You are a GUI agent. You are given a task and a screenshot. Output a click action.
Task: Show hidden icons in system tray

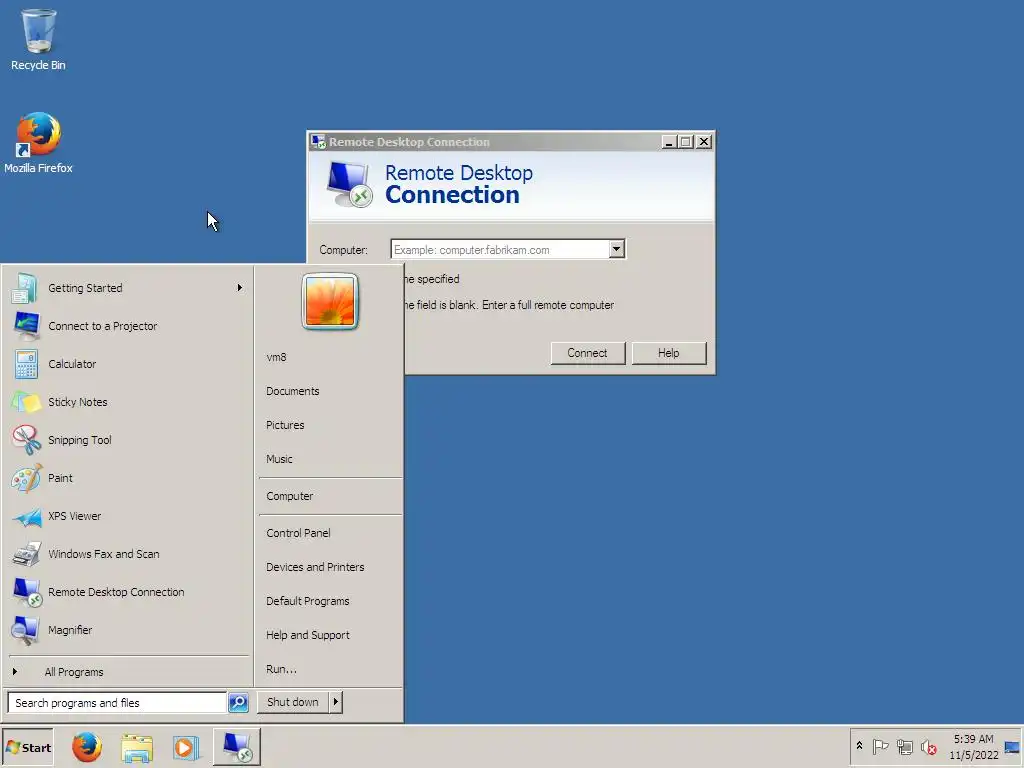coord(859,746)
